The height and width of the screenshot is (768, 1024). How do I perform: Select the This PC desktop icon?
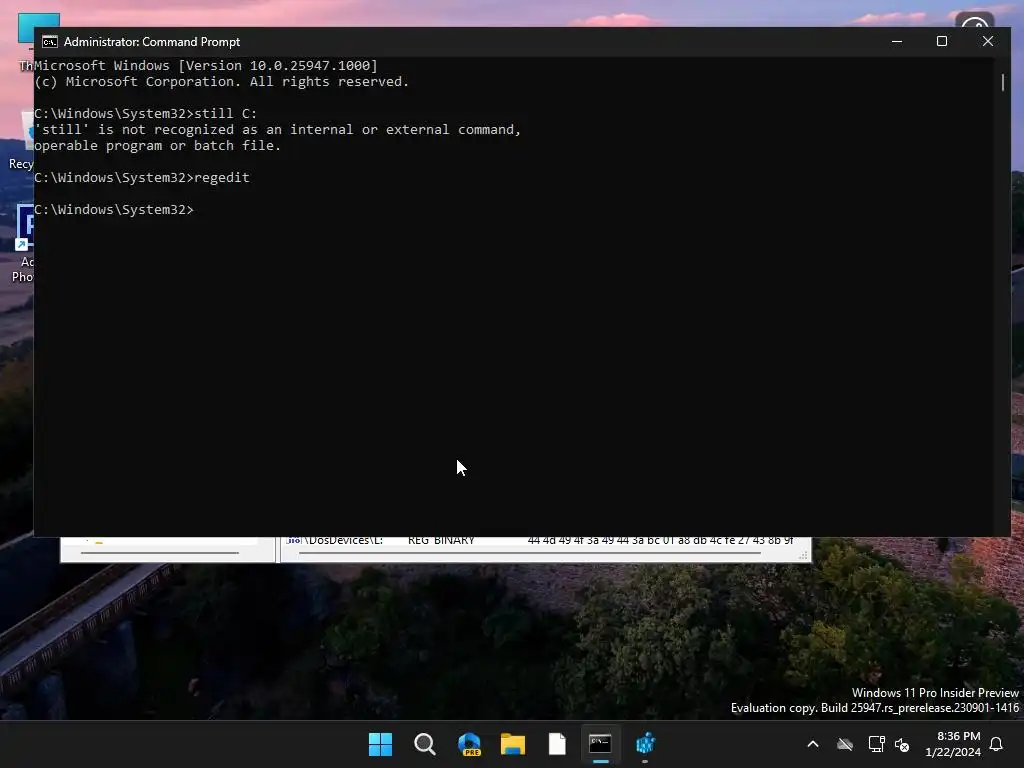click(x=25, y=43)
